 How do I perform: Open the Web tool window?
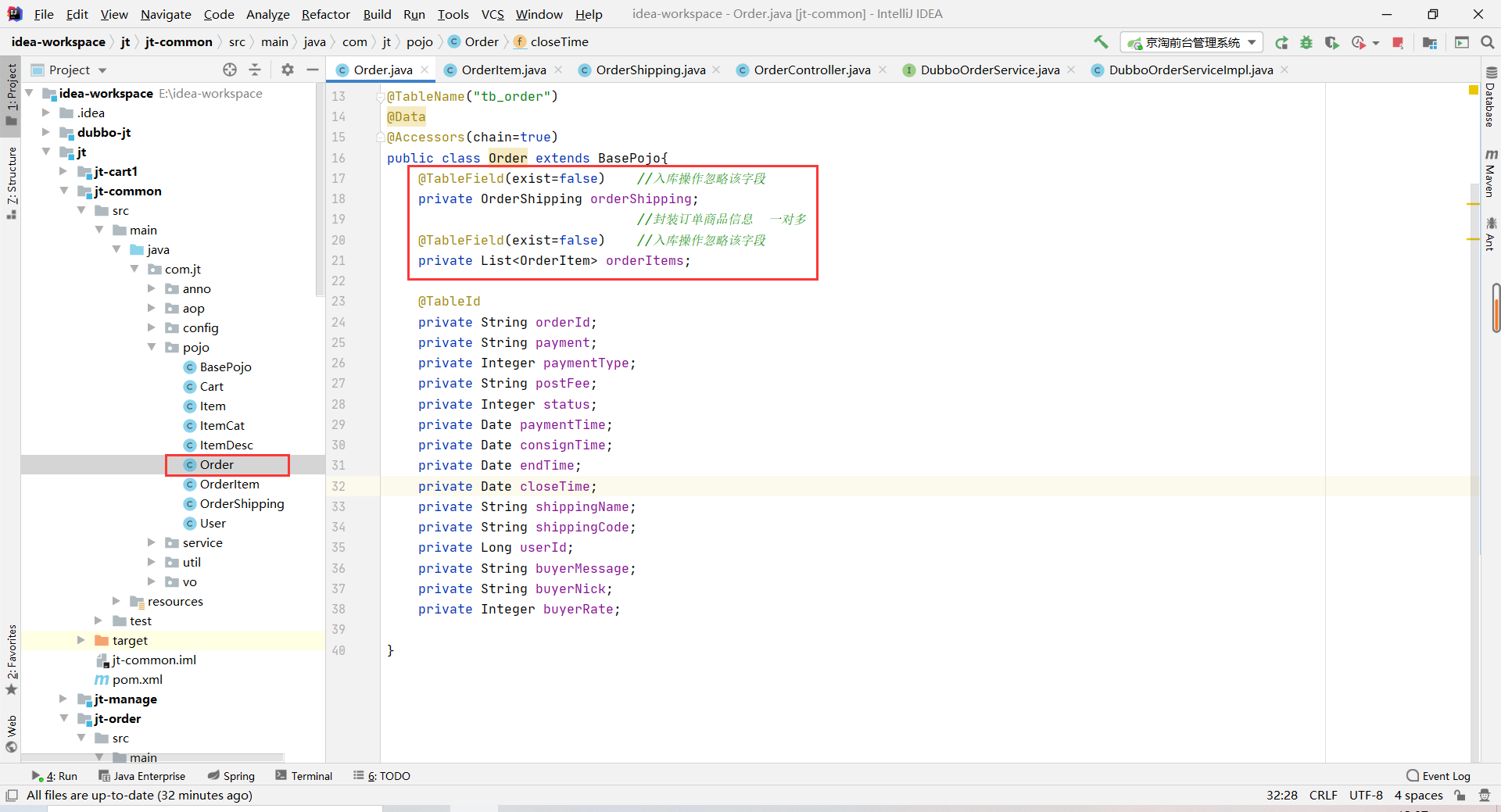coord(12,733)
